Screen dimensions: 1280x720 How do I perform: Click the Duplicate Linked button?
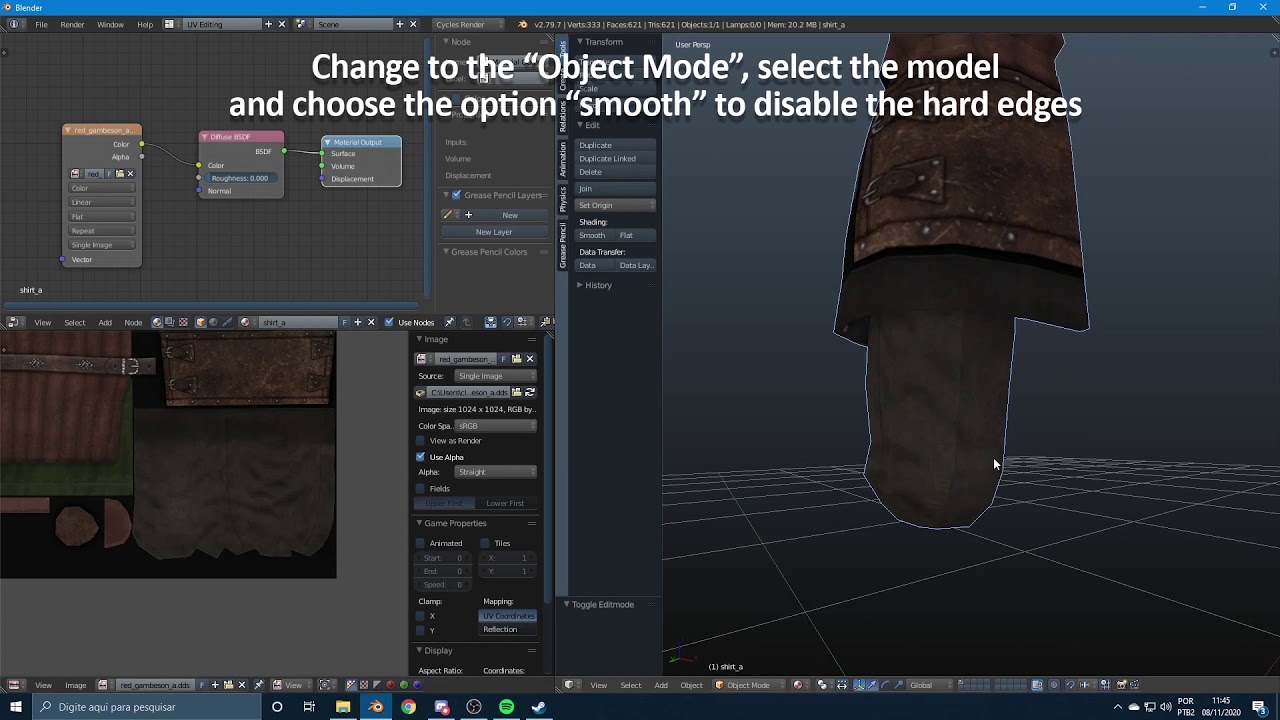click(x=615, y=158)
